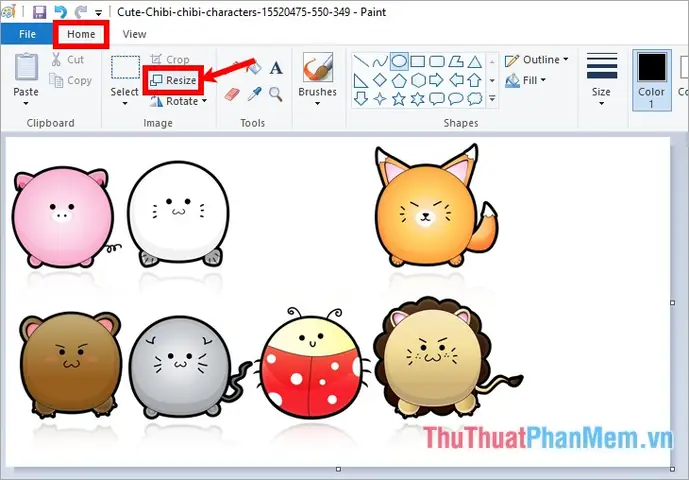Select the Magnifier tool

tap(276, 94)
